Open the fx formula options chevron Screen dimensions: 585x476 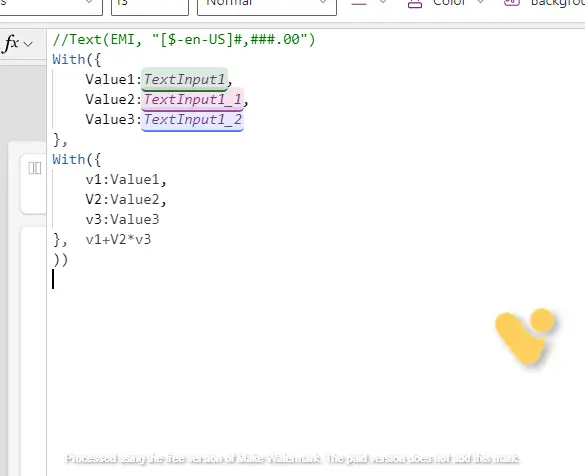28,44
